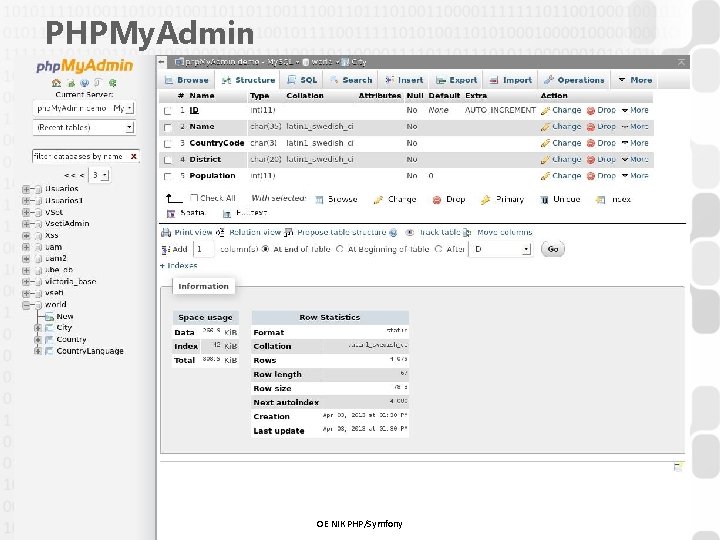Click the Track table eye icon
The height and width of the screenshot is (540, 720).
[x=410, y=233]
